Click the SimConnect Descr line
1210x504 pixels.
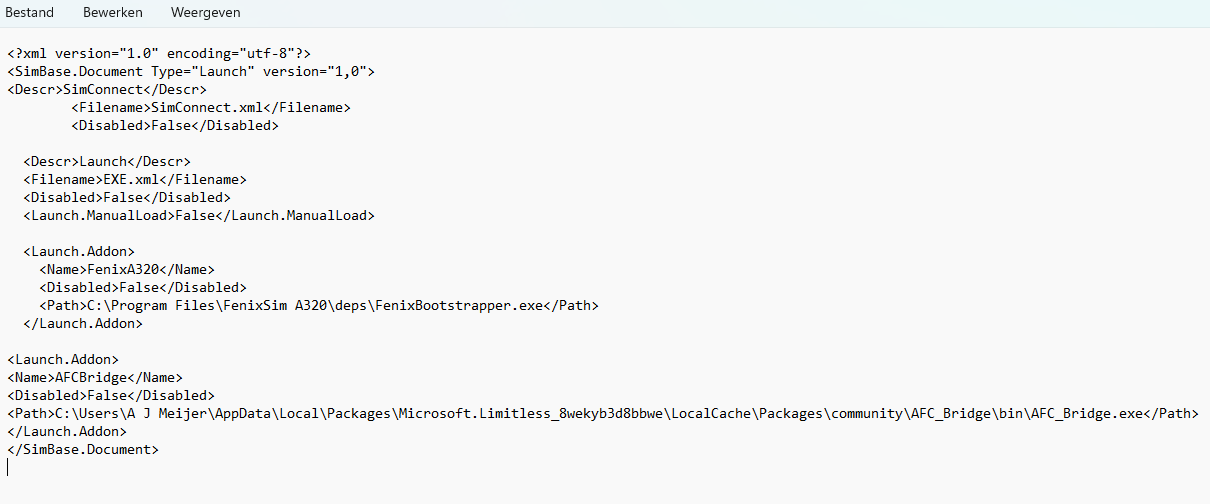[x=107, y=89]
